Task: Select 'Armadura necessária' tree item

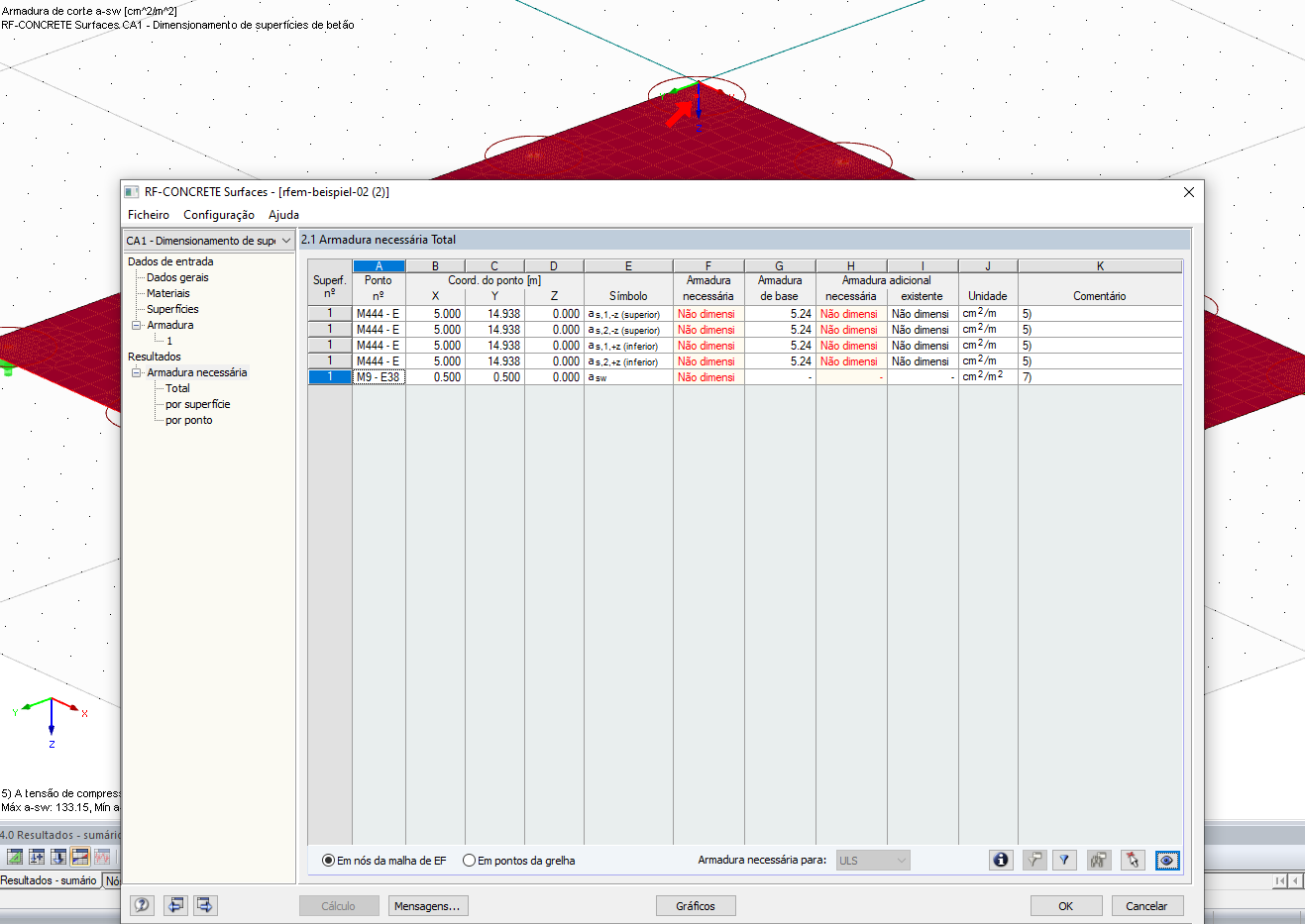Action: 197,372
